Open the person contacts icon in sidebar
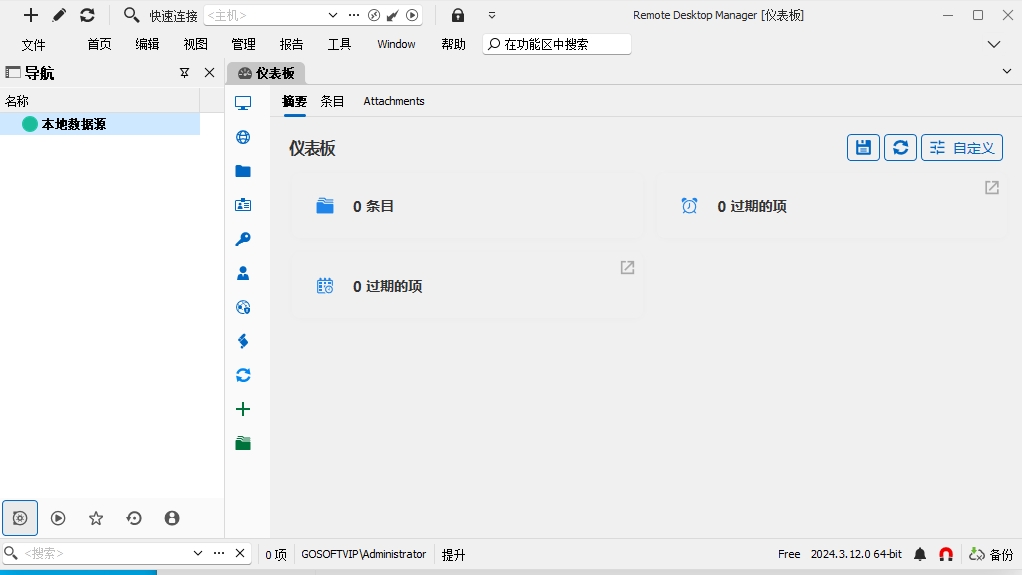The image size is (1022, 575). (x=243, y=273)
